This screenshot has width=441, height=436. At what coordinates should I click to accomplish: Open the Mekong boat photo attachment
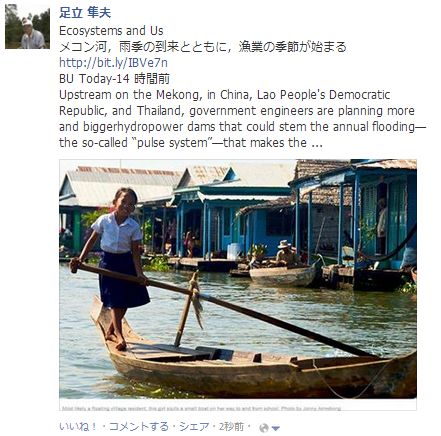click(238, 279)
